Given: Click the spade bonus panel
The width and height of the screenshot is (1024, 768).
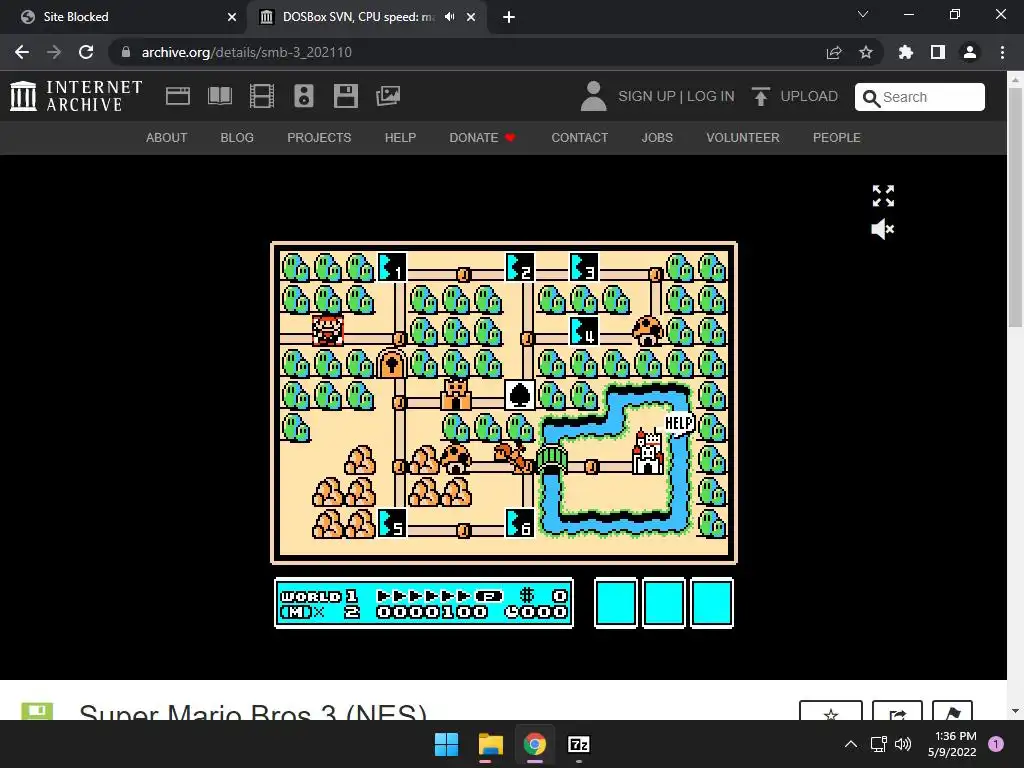Looking at the screenshot, I should (520, 395).
